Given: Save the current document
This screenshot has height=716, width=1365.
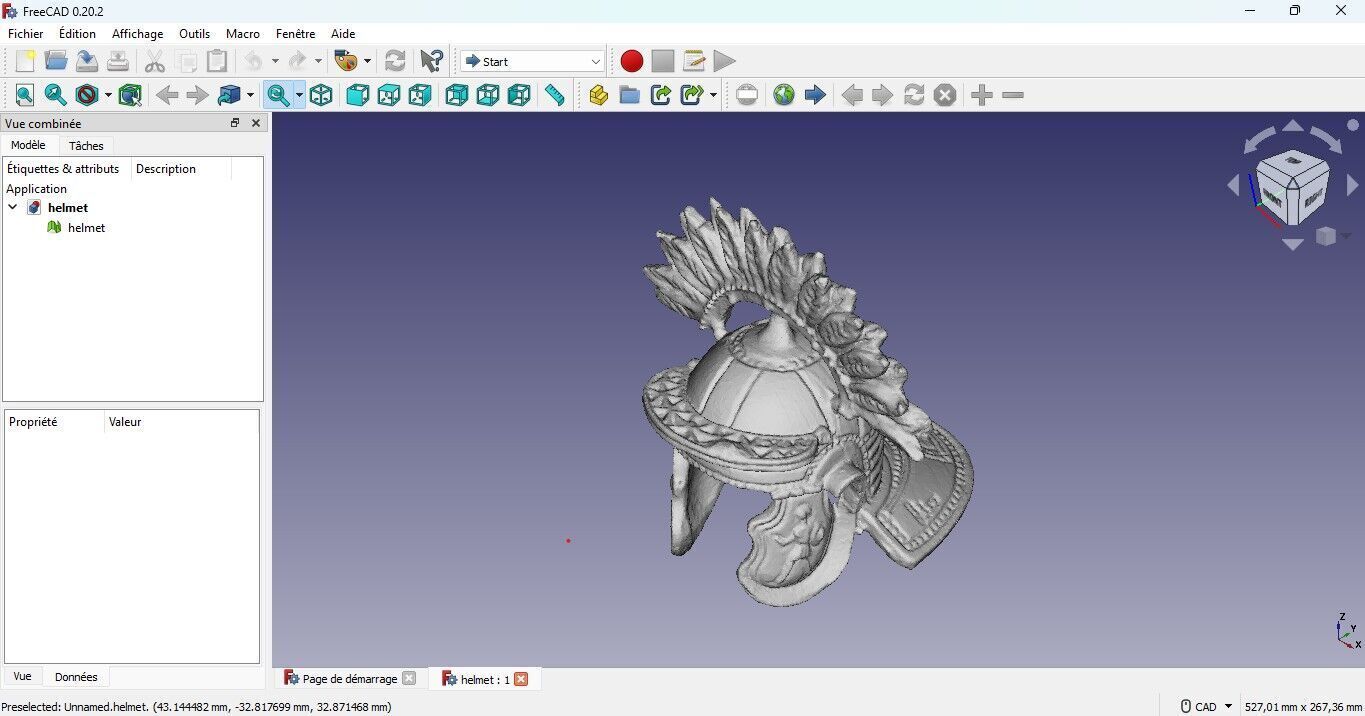Looking at the screenshot, I should tap(87, 61).
